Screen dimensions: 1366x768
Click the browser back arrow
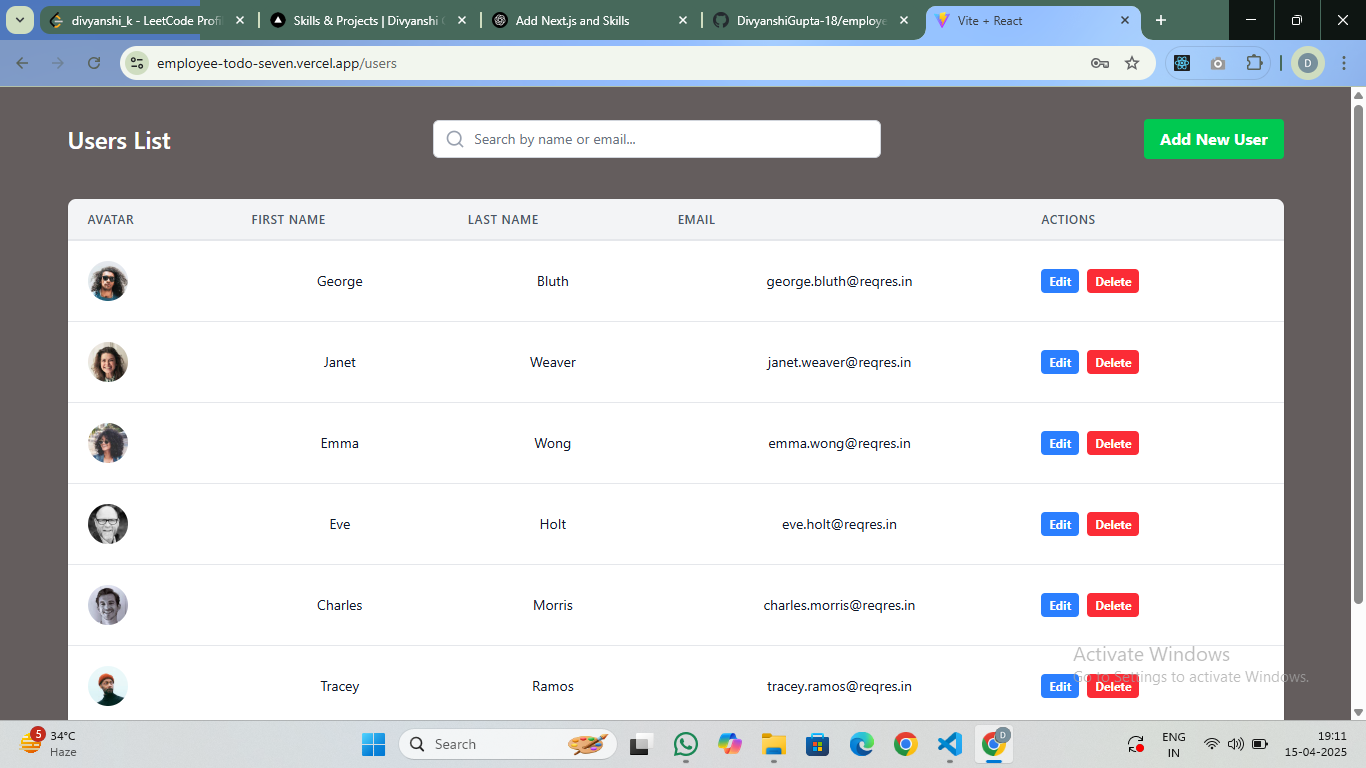click(x=22, y=63)
